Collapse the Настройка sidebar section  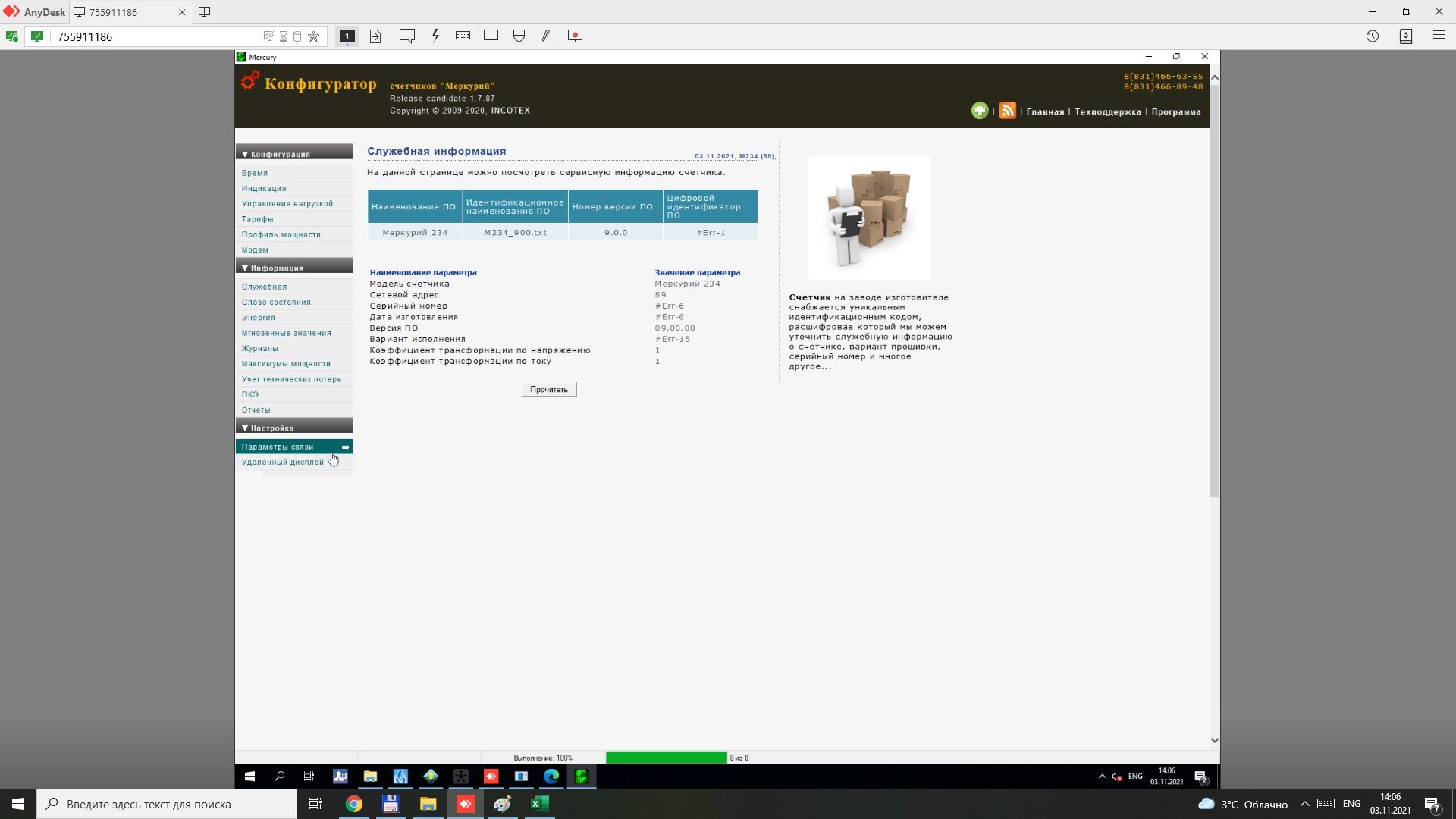point(294,428)
